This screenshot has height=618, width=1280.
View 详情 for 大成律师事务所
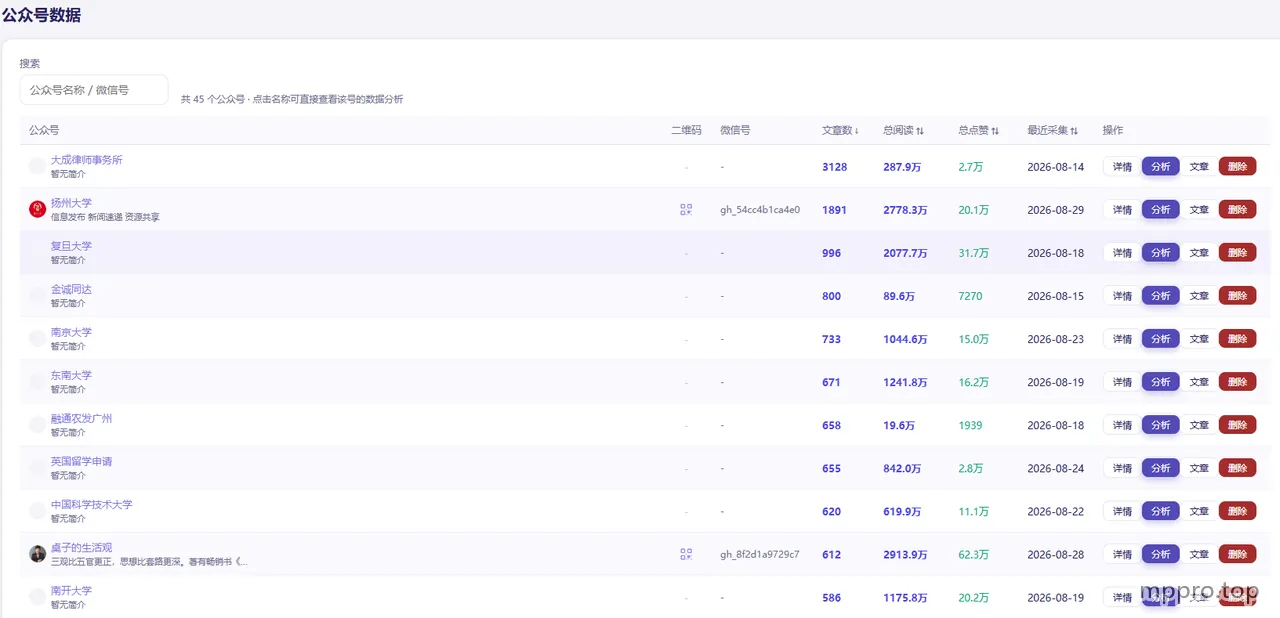pos(1122,167)
